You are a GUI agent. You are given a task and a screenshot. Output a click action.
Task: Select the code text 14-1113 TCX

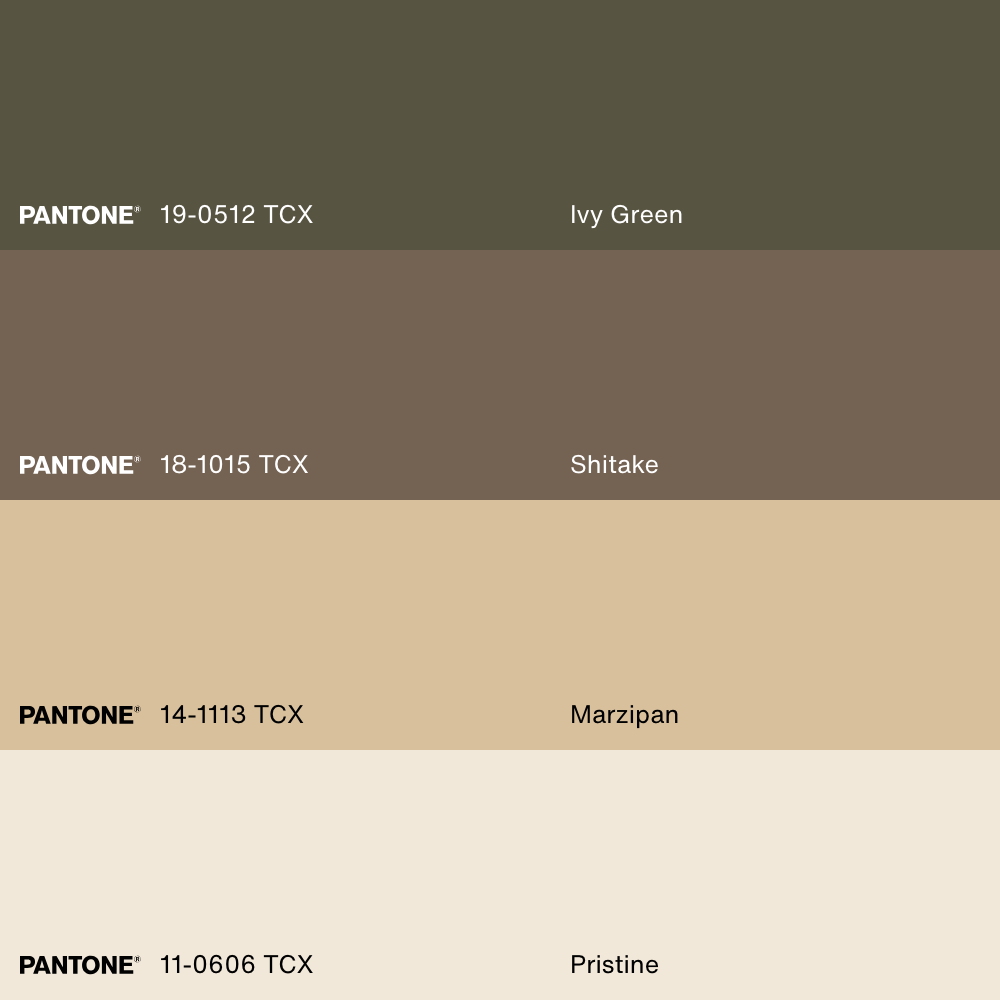pos(232,715)
